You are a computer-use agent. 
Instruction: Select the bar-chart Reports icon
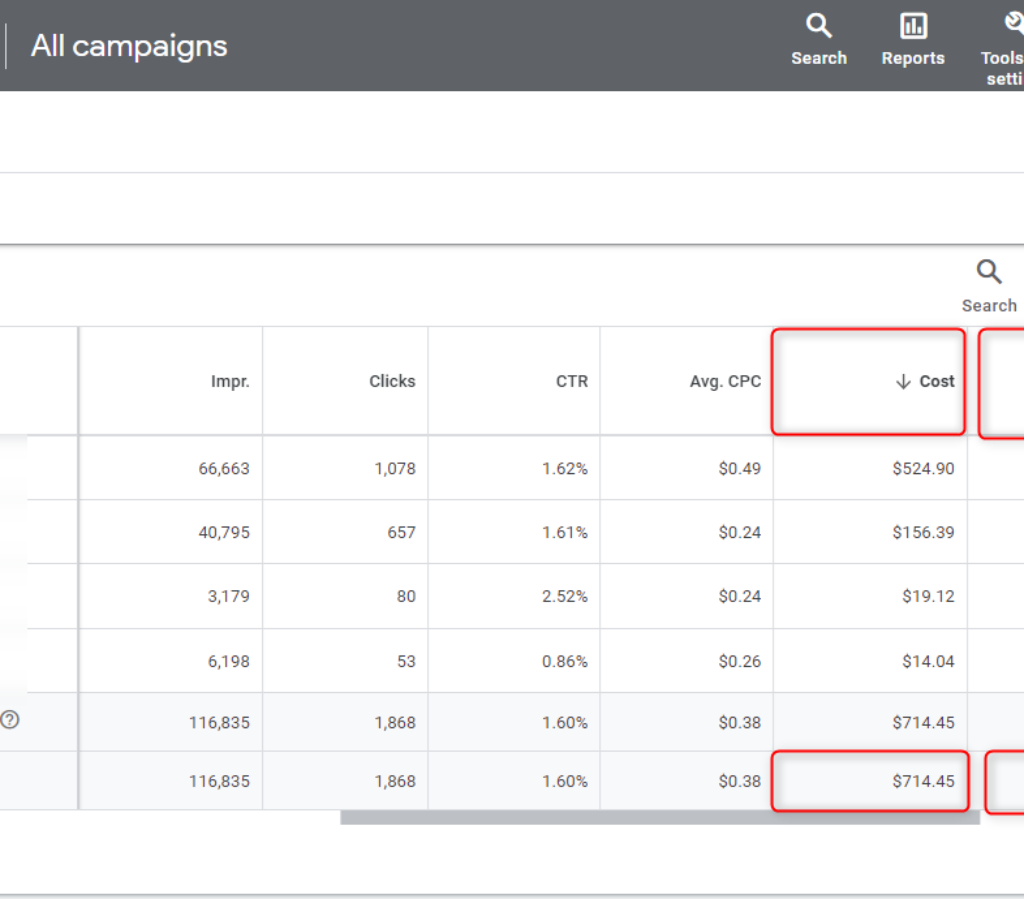[x=912, y=25]
